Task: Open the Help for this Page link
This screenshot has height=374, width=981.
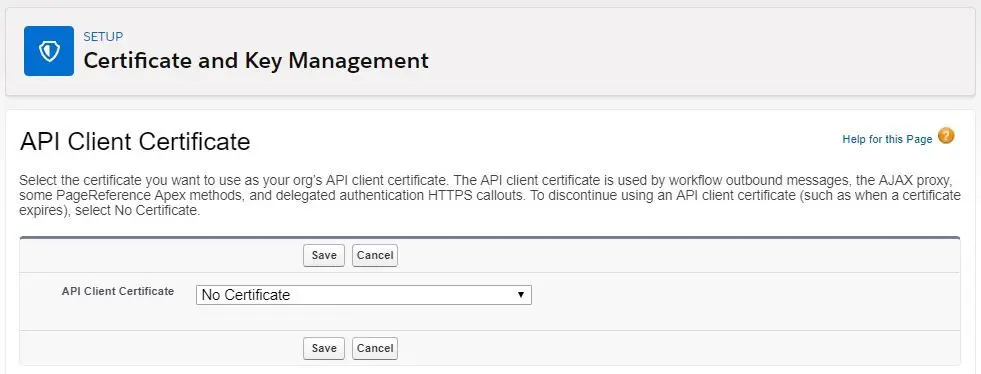Action: 887,139
